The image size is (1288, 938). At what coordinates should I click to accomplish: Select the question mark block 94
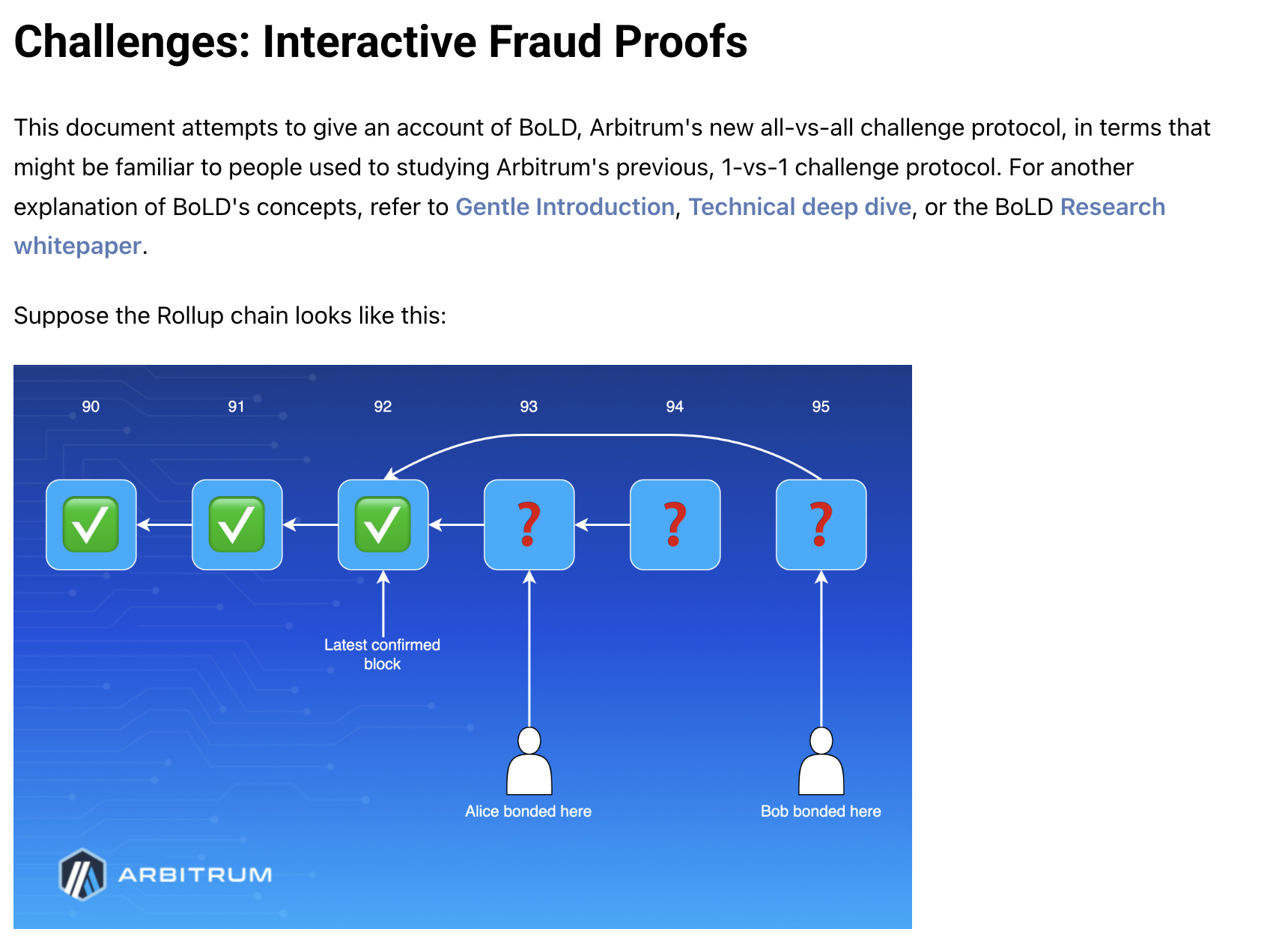pos(675,524)
